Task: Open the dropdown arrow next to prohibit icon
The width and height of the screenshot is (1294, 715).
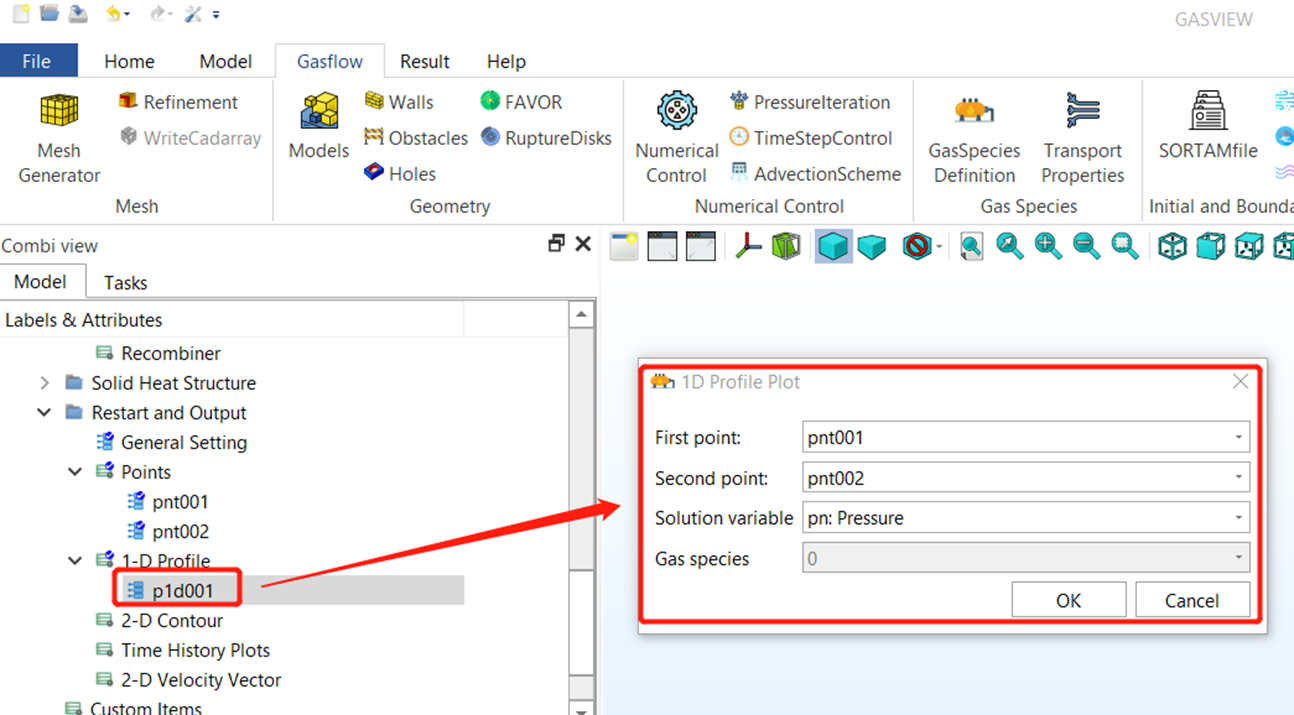Action: pos(940,246)
